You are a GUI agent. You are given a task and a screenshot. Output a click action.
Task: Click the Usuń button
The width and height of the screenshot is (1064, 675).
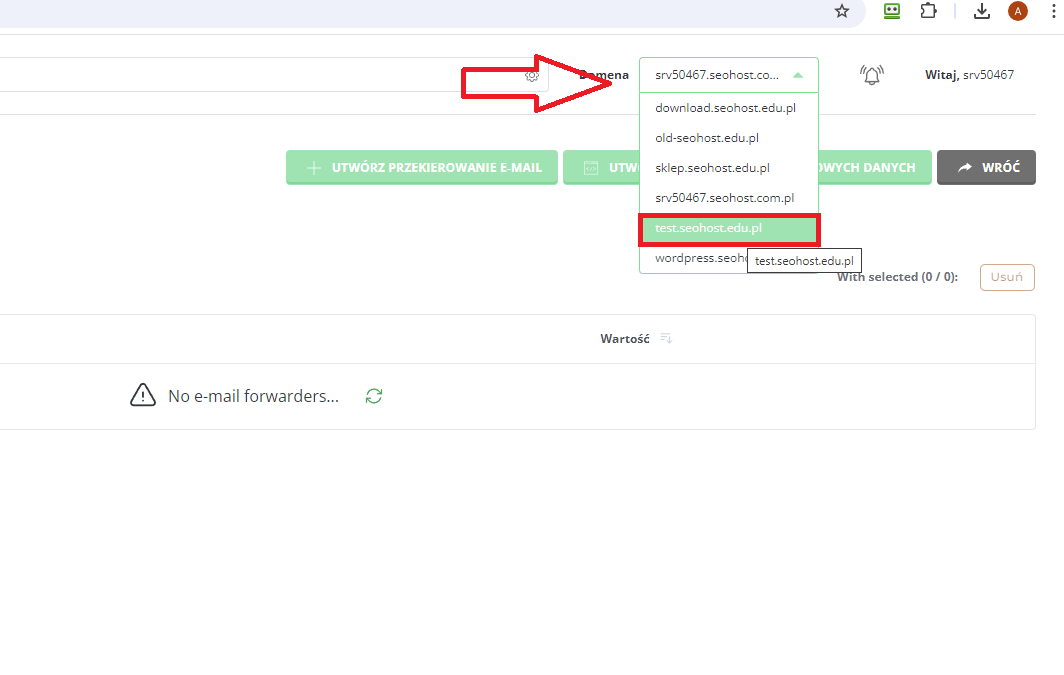point(1006,277)
